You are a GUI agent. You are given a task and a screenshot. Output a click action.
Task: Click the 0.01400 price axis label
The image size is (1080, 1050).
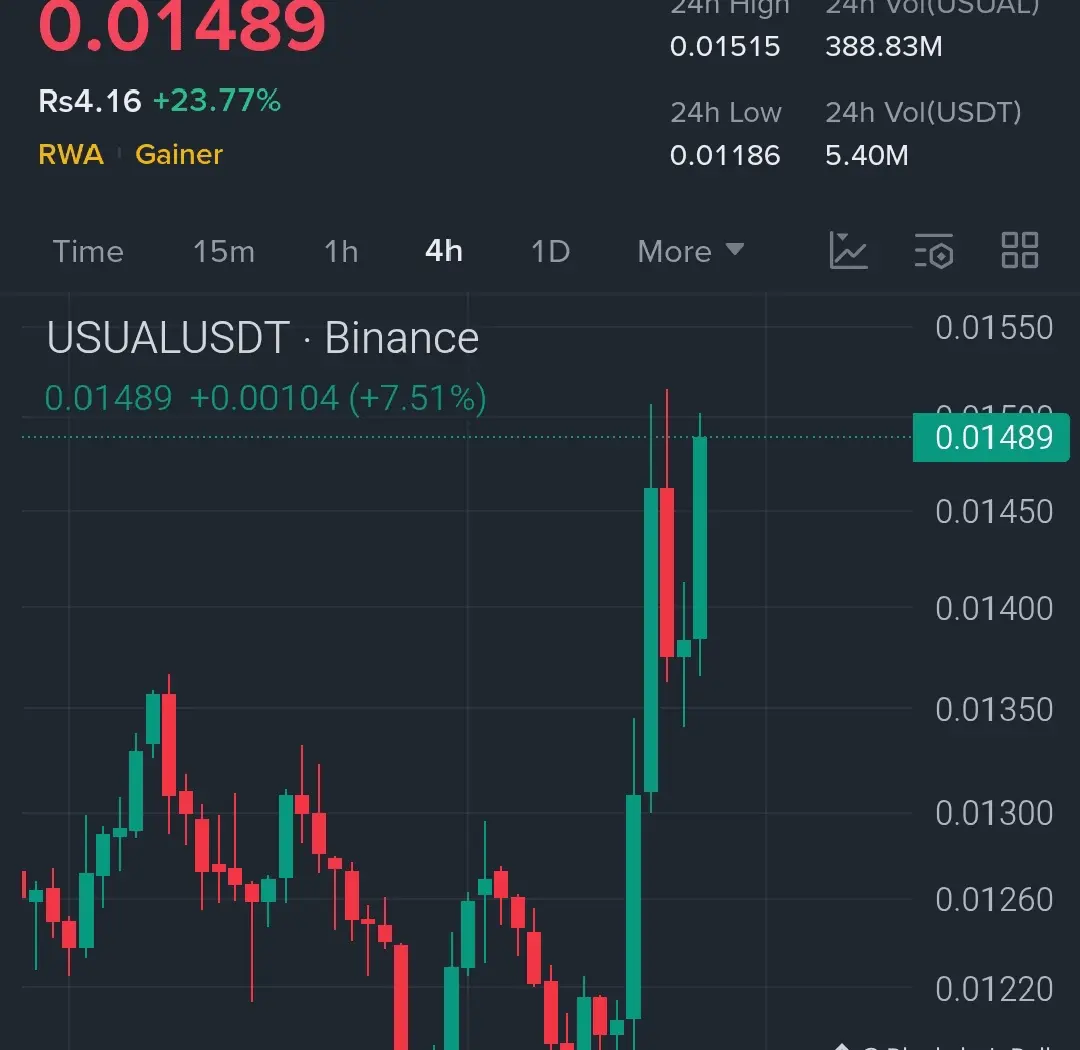(994, 608)
